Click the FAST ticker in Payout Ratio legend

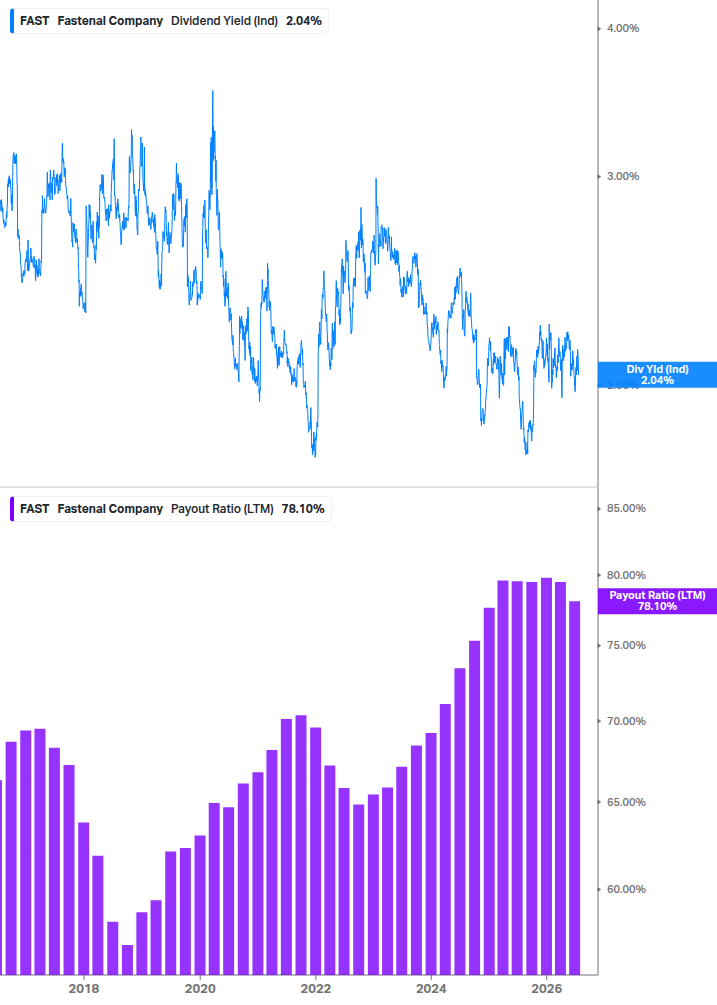(x=35, y=509)
